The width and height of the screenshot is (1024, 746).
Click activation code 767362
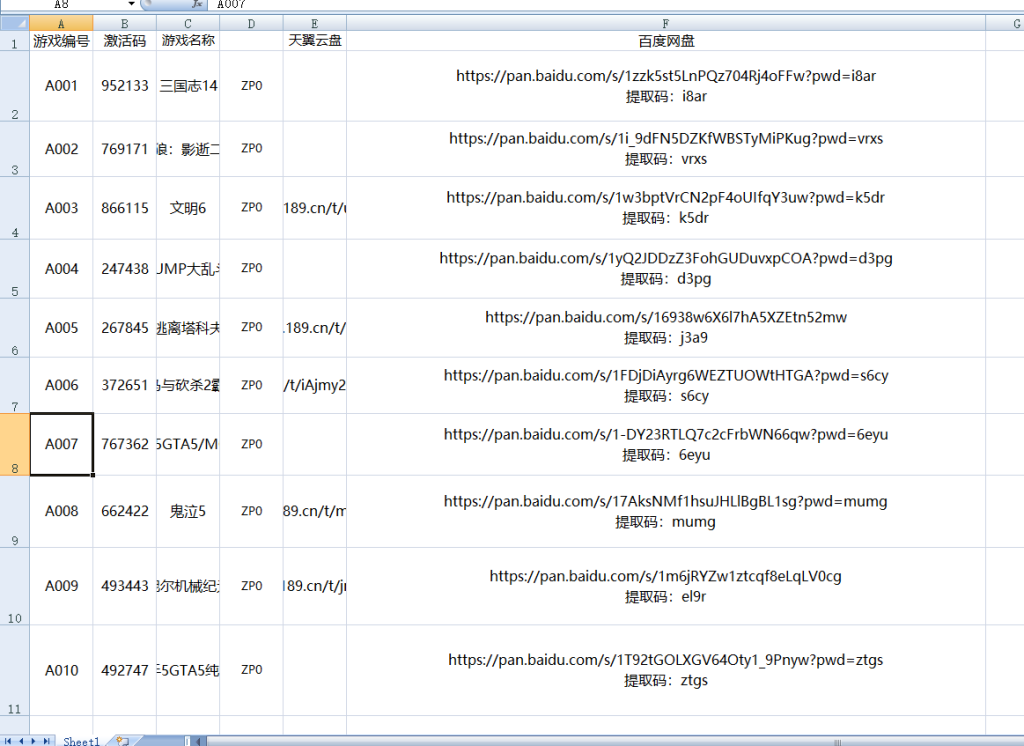point(125,444)
